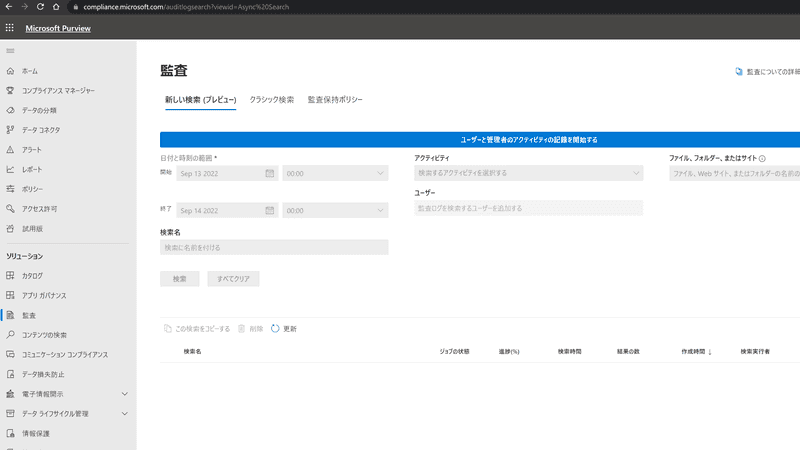Switch to the クラシック検索 tab
The width and height of the screenshot is (800, 450).
[x=272, y=100]
